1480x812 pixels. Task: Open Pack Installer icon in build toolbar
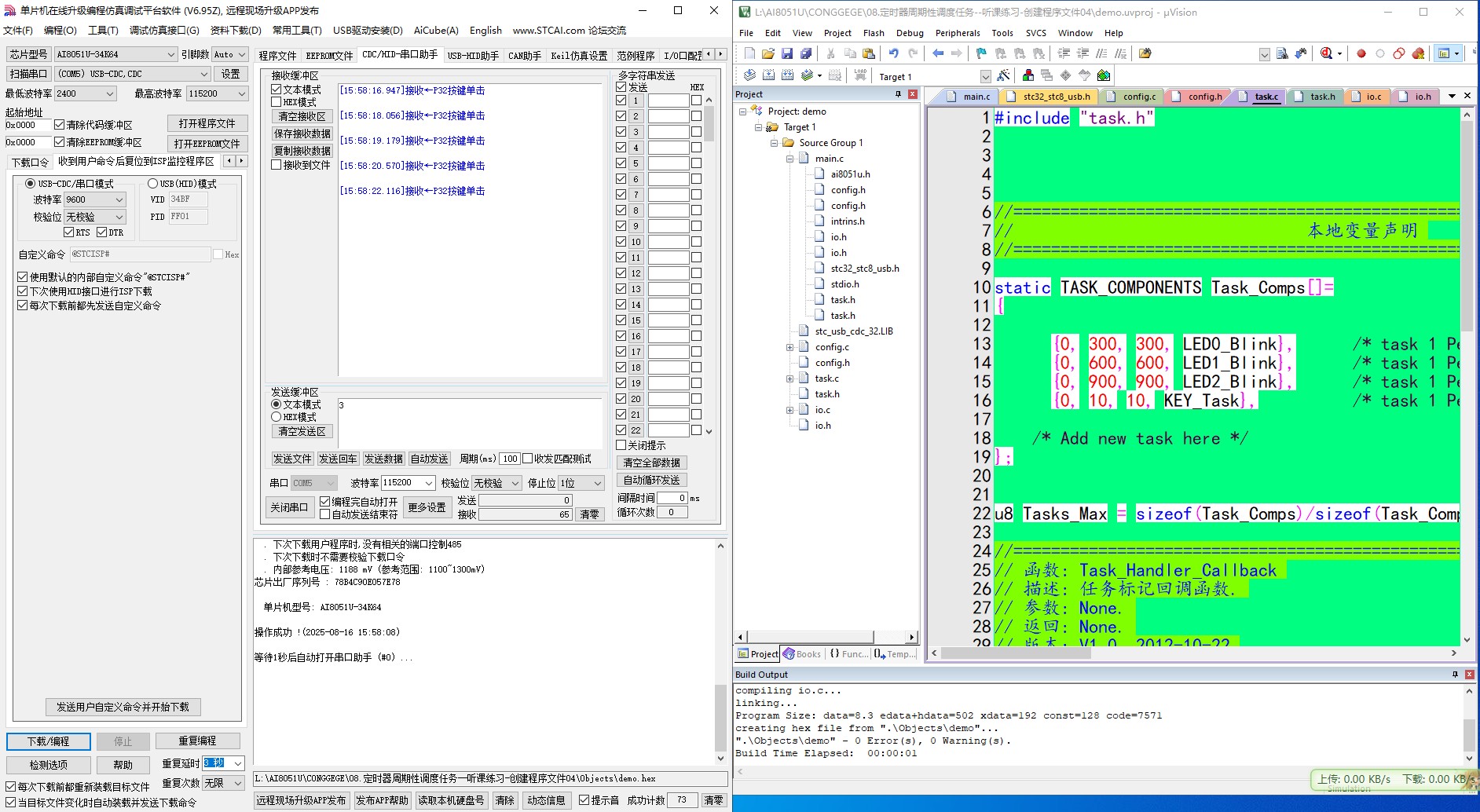[1104, 75]
